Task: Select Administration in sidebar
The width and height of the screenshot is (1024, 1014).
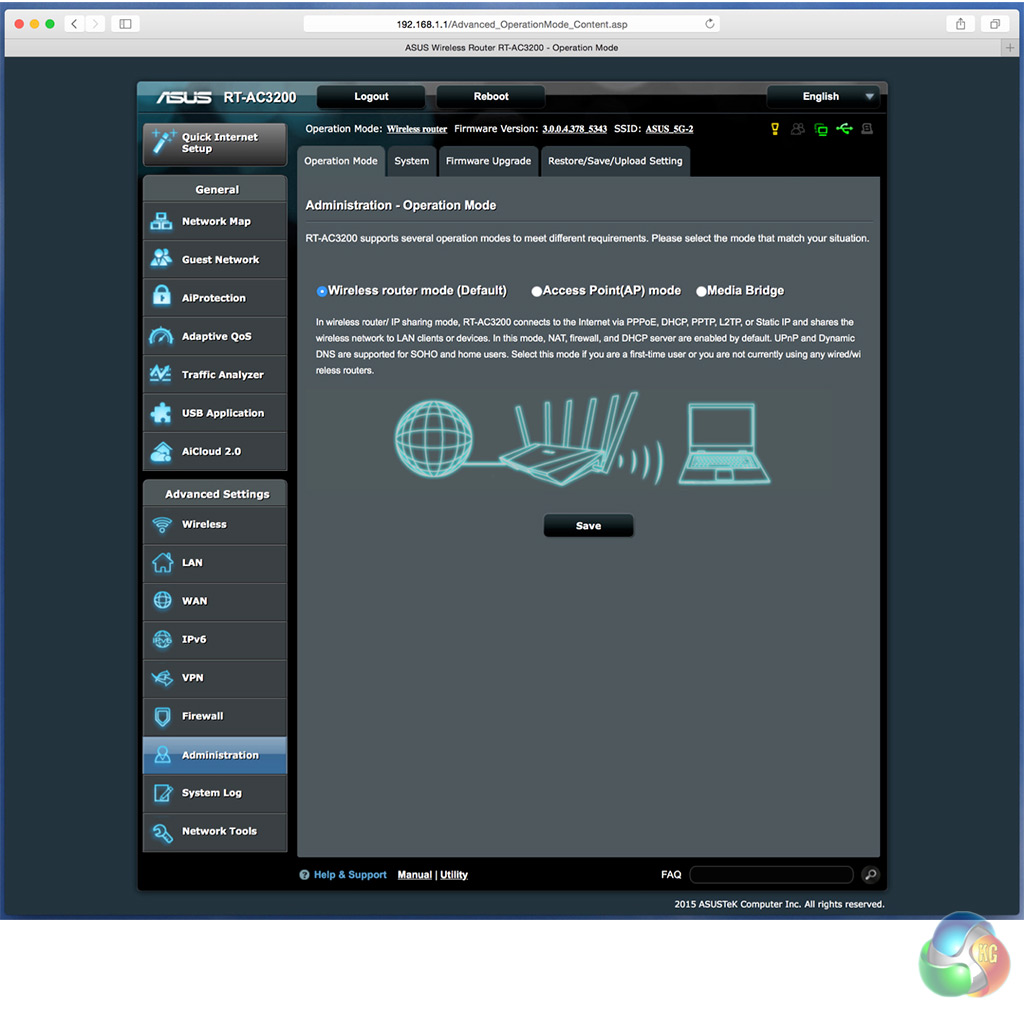Action: pos(215,755)
